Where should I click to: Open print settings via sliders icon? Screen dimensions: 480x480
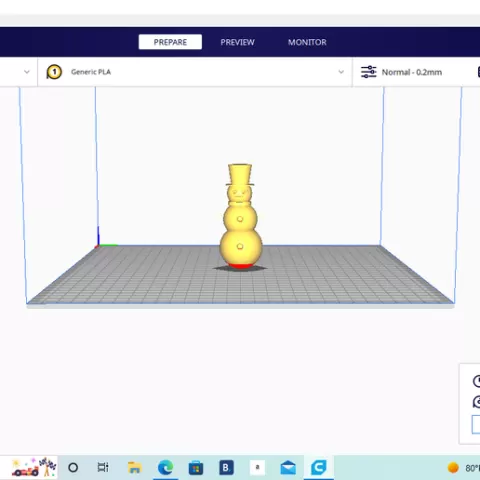point(369,72)
